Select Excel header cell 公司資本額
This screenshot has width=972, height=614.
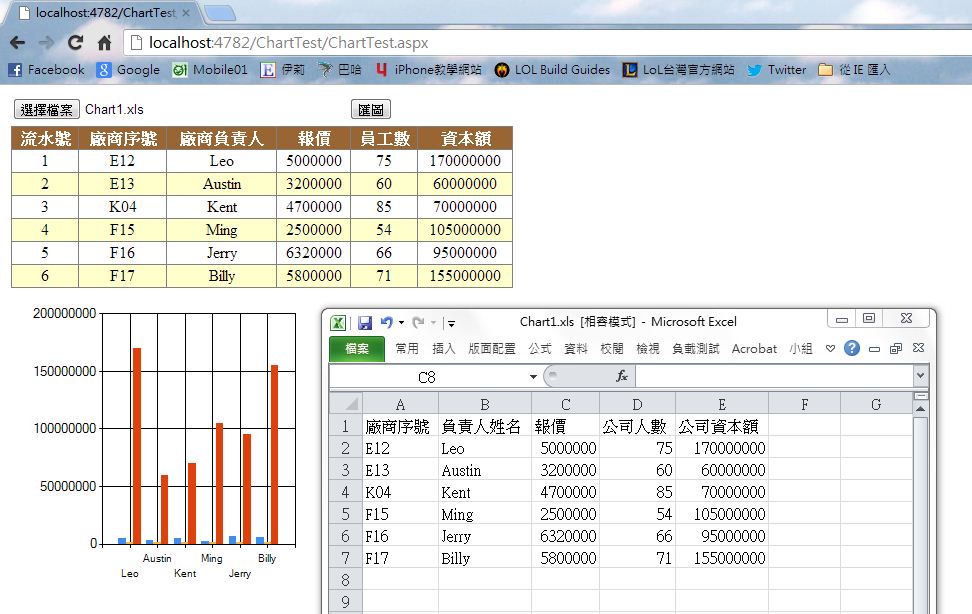pos(722,427)
